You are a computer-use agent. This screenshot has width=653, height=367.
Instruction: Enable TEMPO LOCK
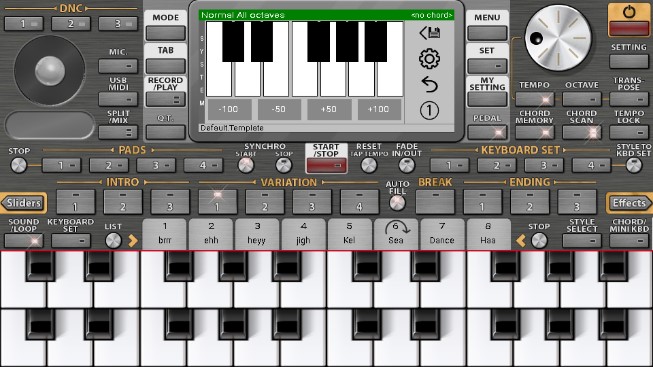629,132
